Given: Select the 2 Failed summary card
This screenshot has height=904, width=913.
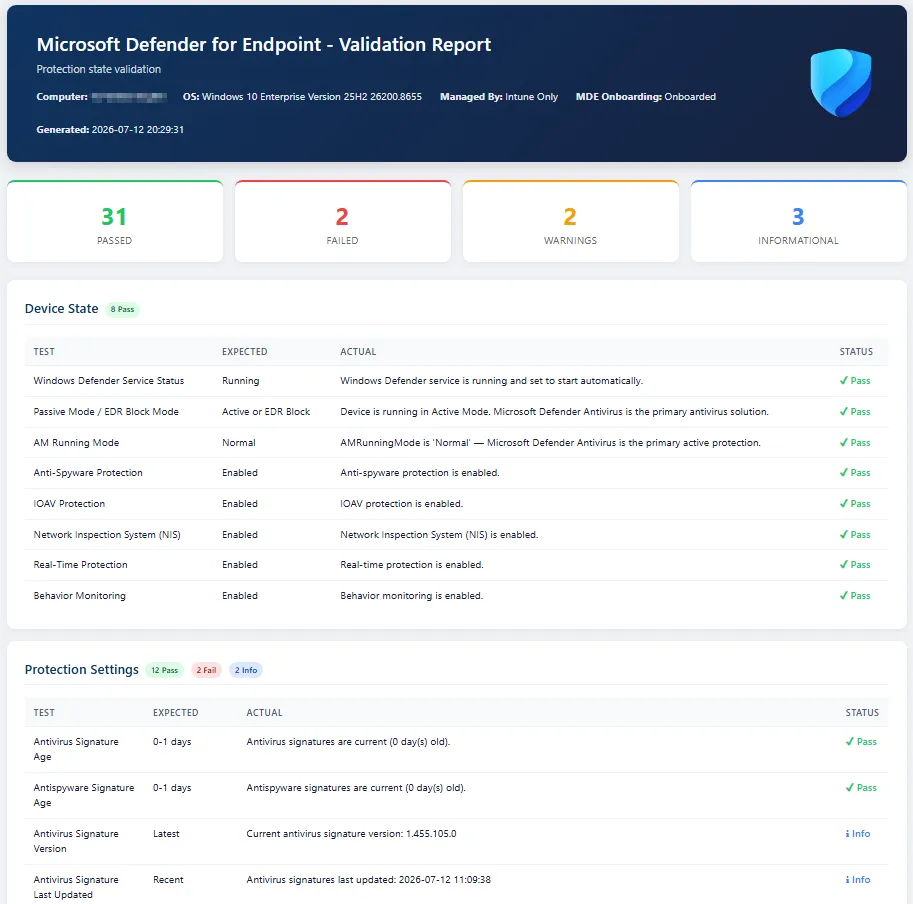Looking at the screenshot, I should point(342,221).
